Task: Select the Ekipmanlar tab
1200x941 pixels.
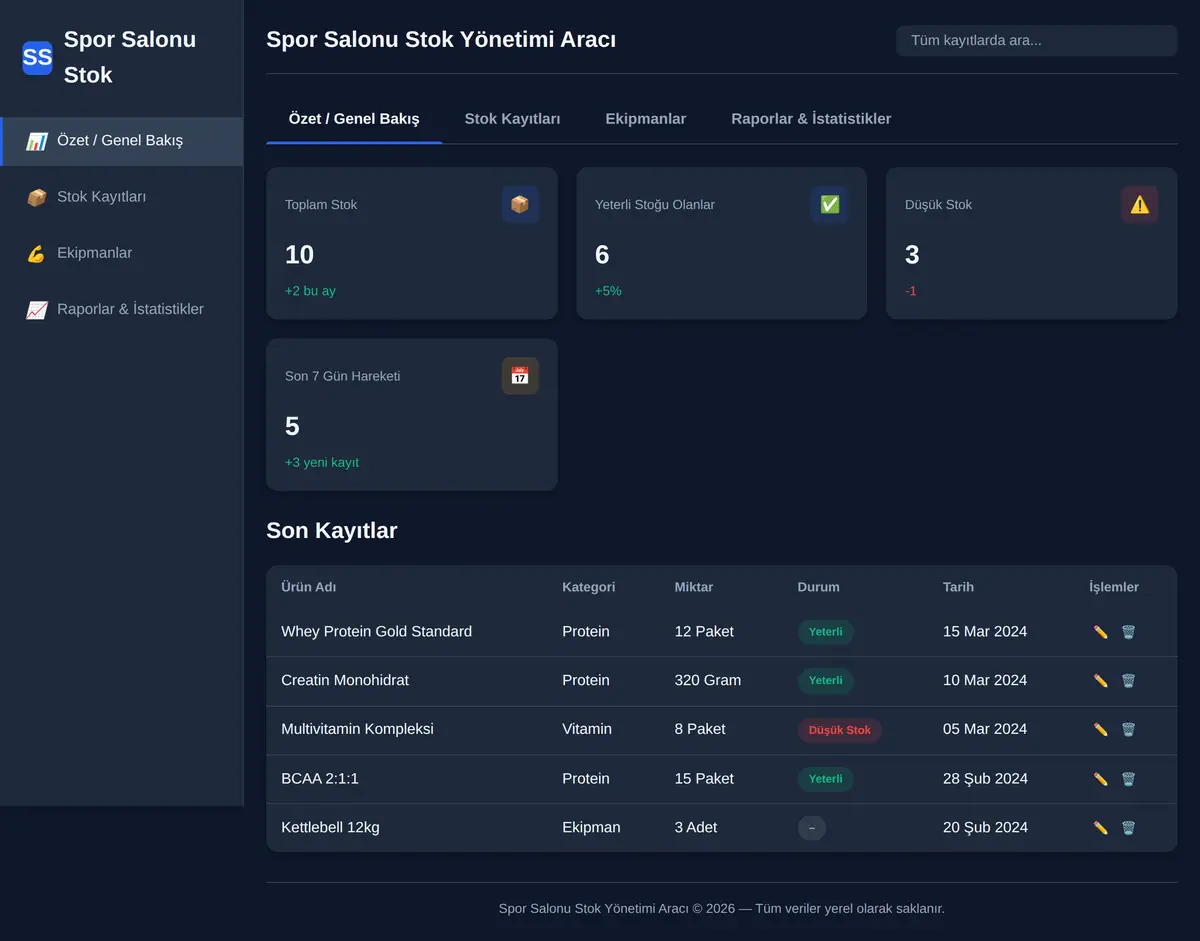Action: point(646,118)
